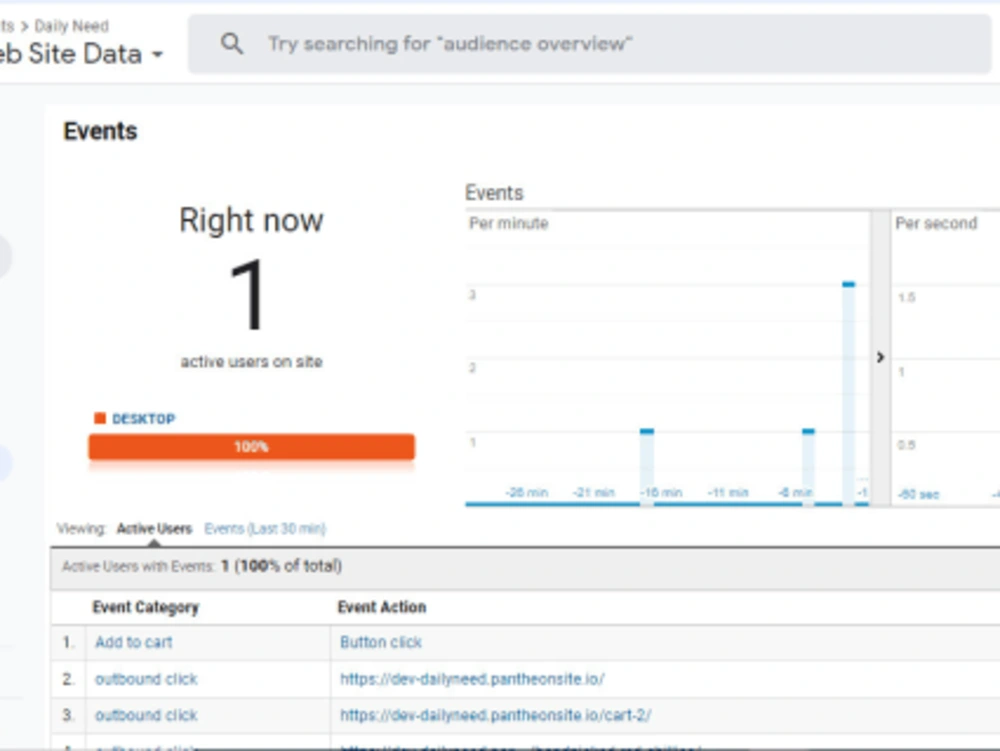Open the Daily Need breadcrumb
This screenshot has height=751, width=1000.
point(71,26)
